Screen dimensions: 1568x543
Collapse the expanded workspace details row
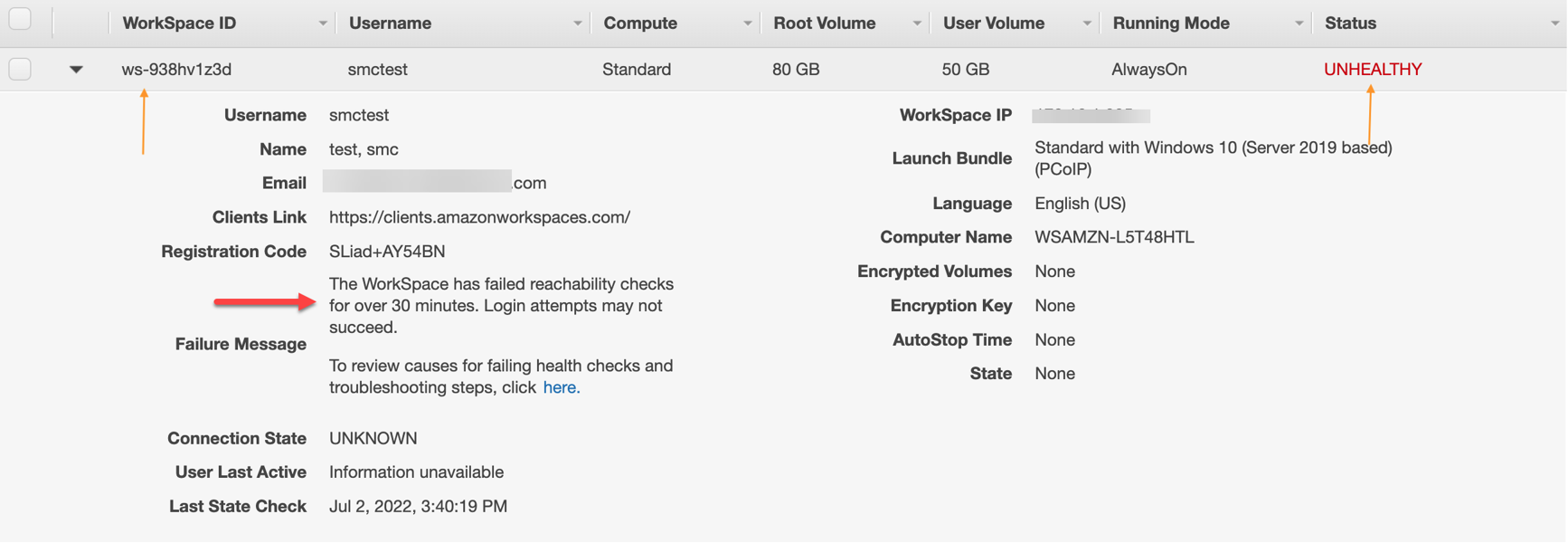click(76, 69)
